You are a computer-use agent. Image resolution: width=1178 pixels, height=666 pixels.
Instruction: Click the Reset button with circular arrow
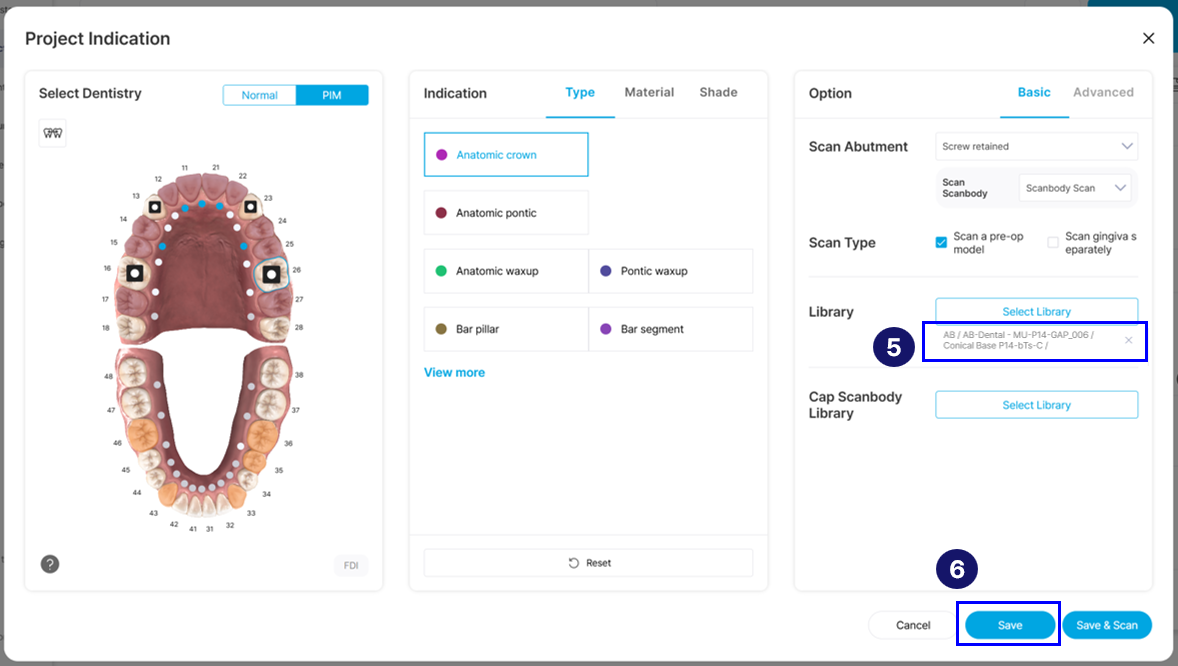[588, 563]
